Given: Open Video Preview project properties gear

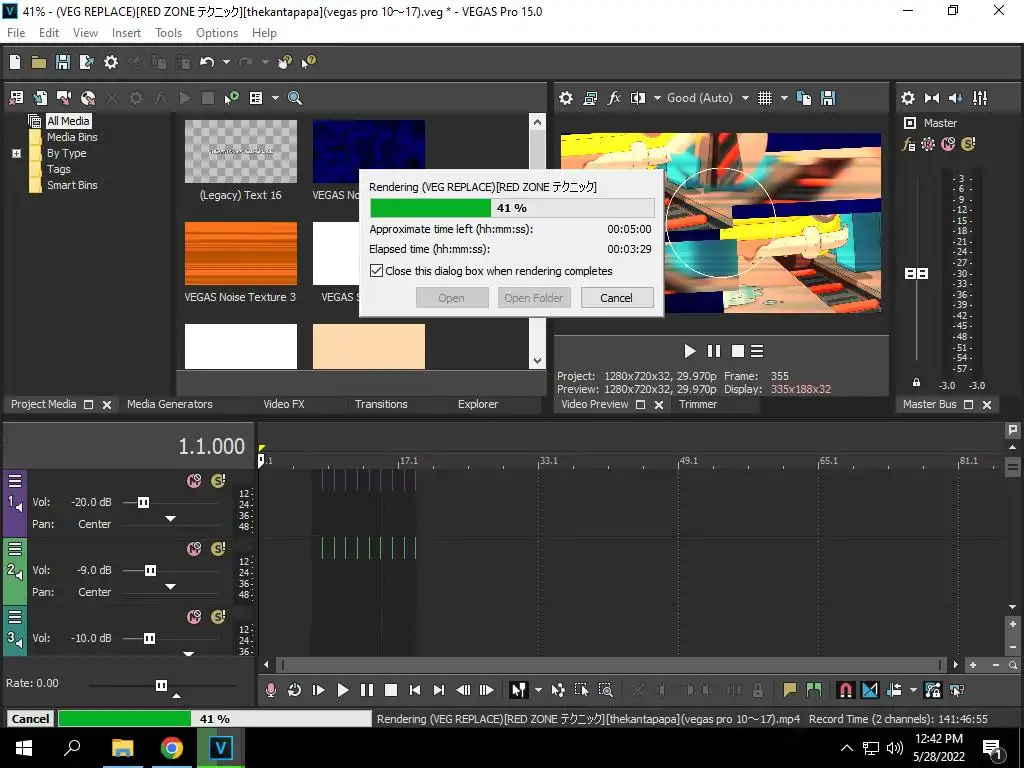Looking at the screenshot, I should [566, 98].
